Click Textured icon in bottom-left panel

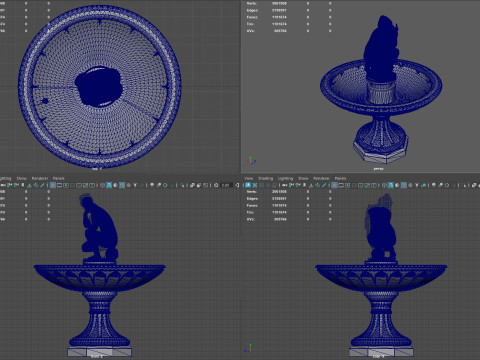click(x=128, y=185)
